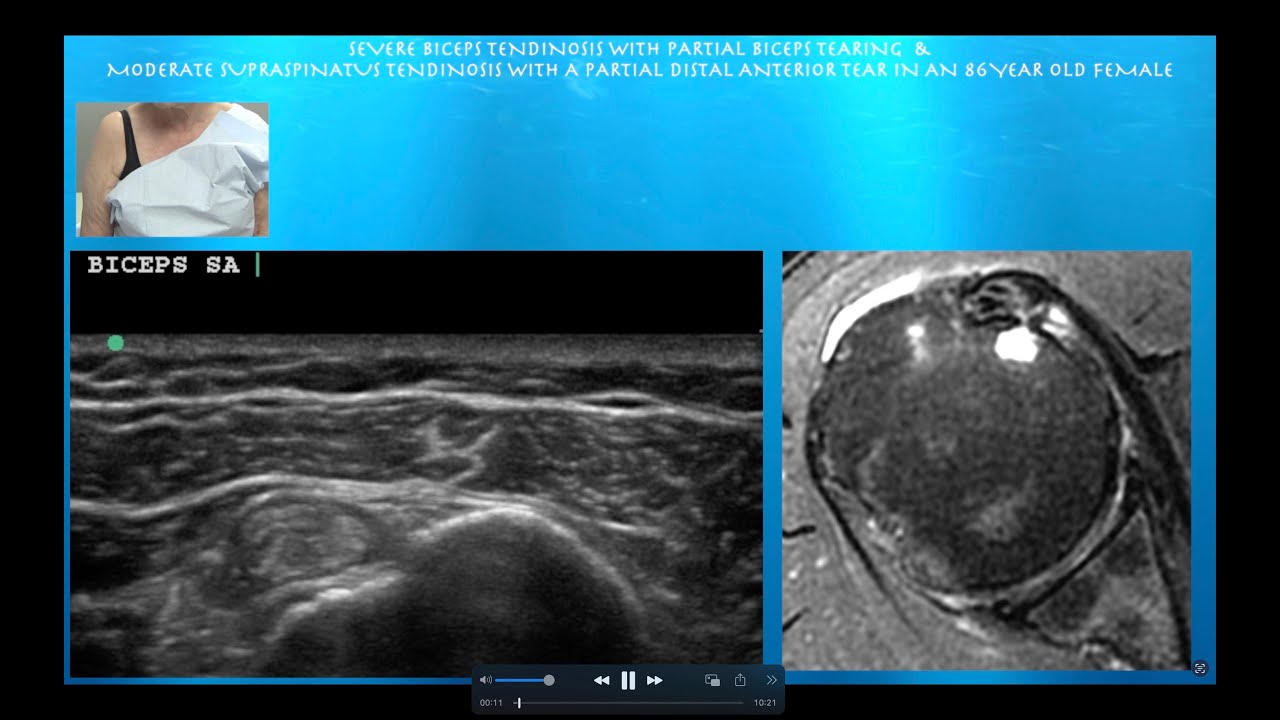Click the rewind button
Image resolution: width=1280 pixels, height=720 pixels.
pos(601,680)
